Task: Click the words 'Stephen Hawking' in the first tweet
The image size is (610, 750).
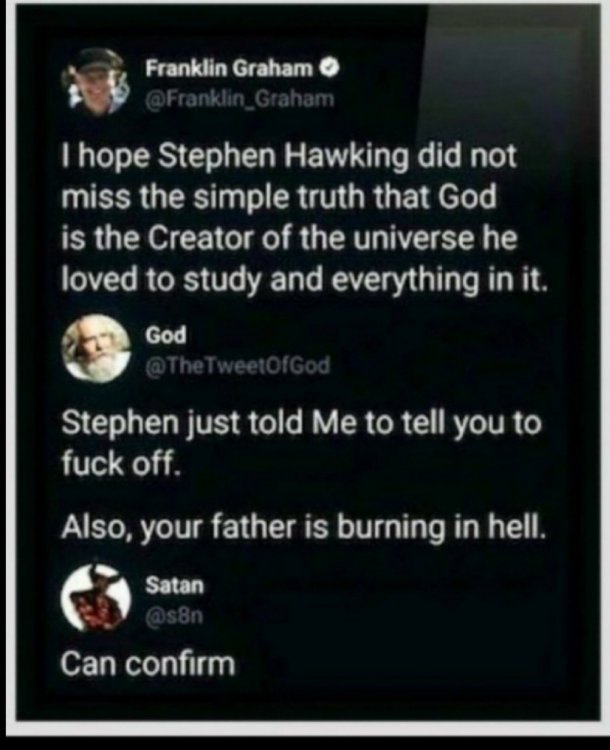Action: coord(284,158)
